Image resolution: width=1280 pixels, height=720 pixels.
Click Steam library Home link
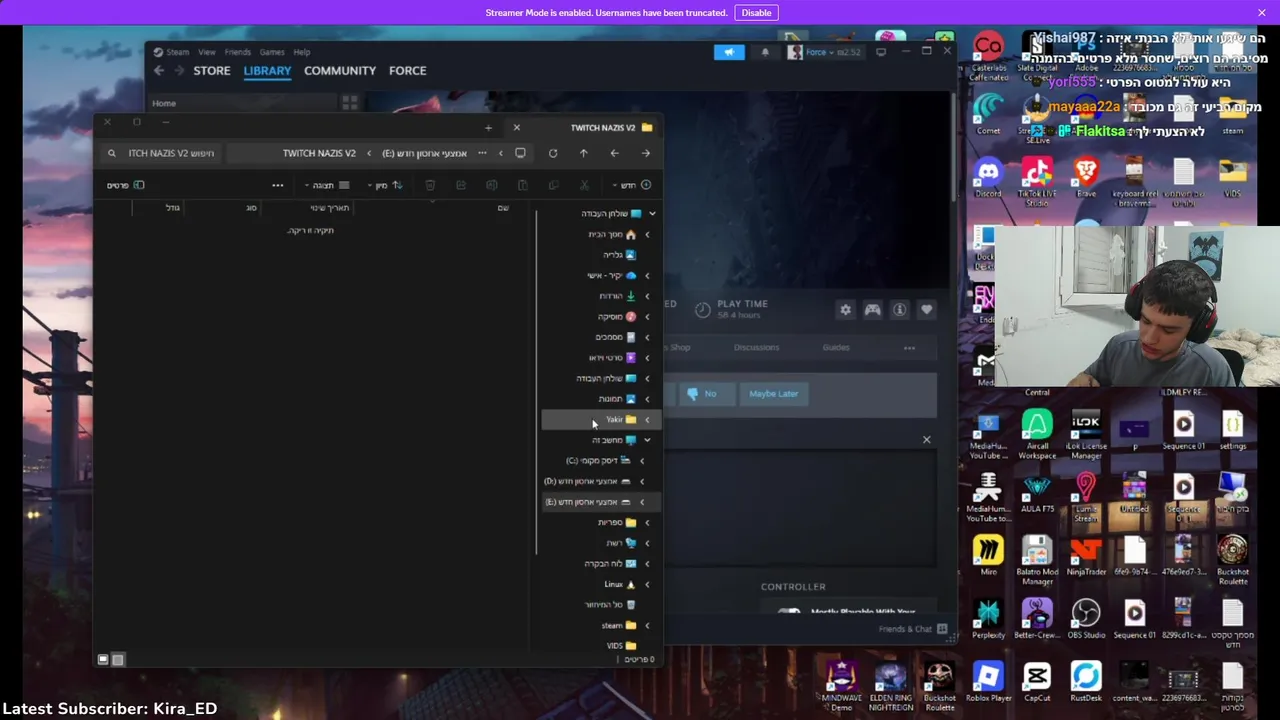(x=164, y=103)
